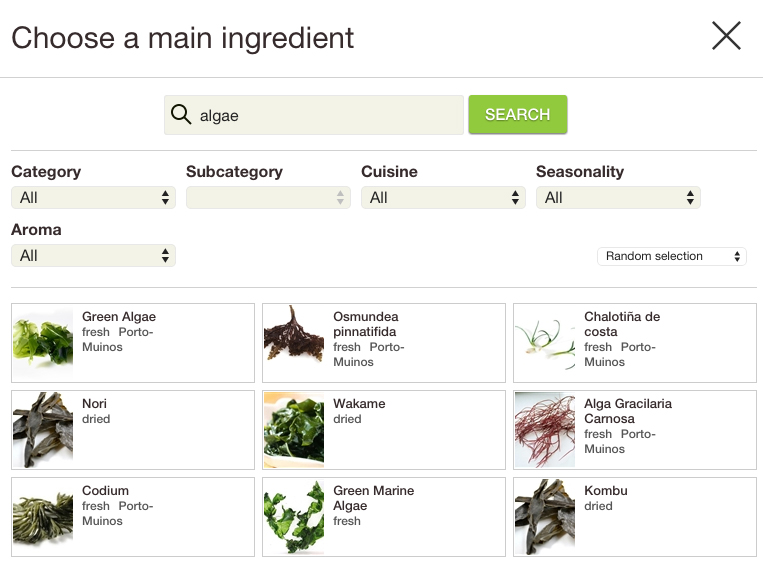Expand the Cuisine dropdown

pos(443,198)
